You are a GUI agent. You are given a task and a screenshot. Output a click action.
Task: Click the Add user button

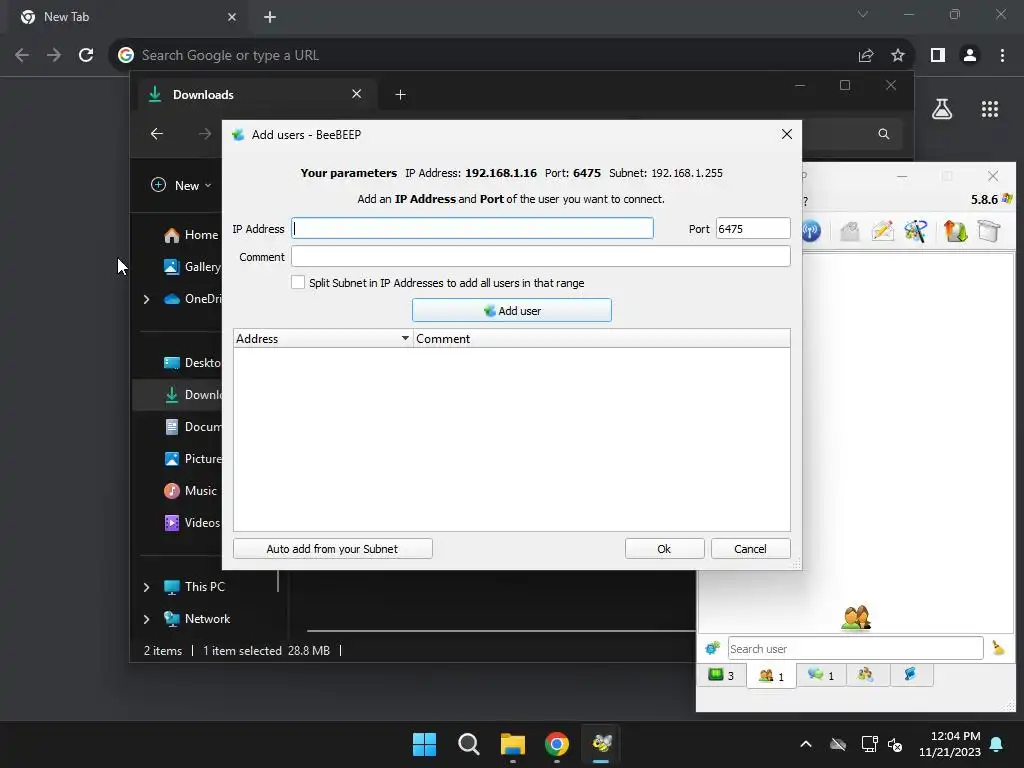(512, 311)
